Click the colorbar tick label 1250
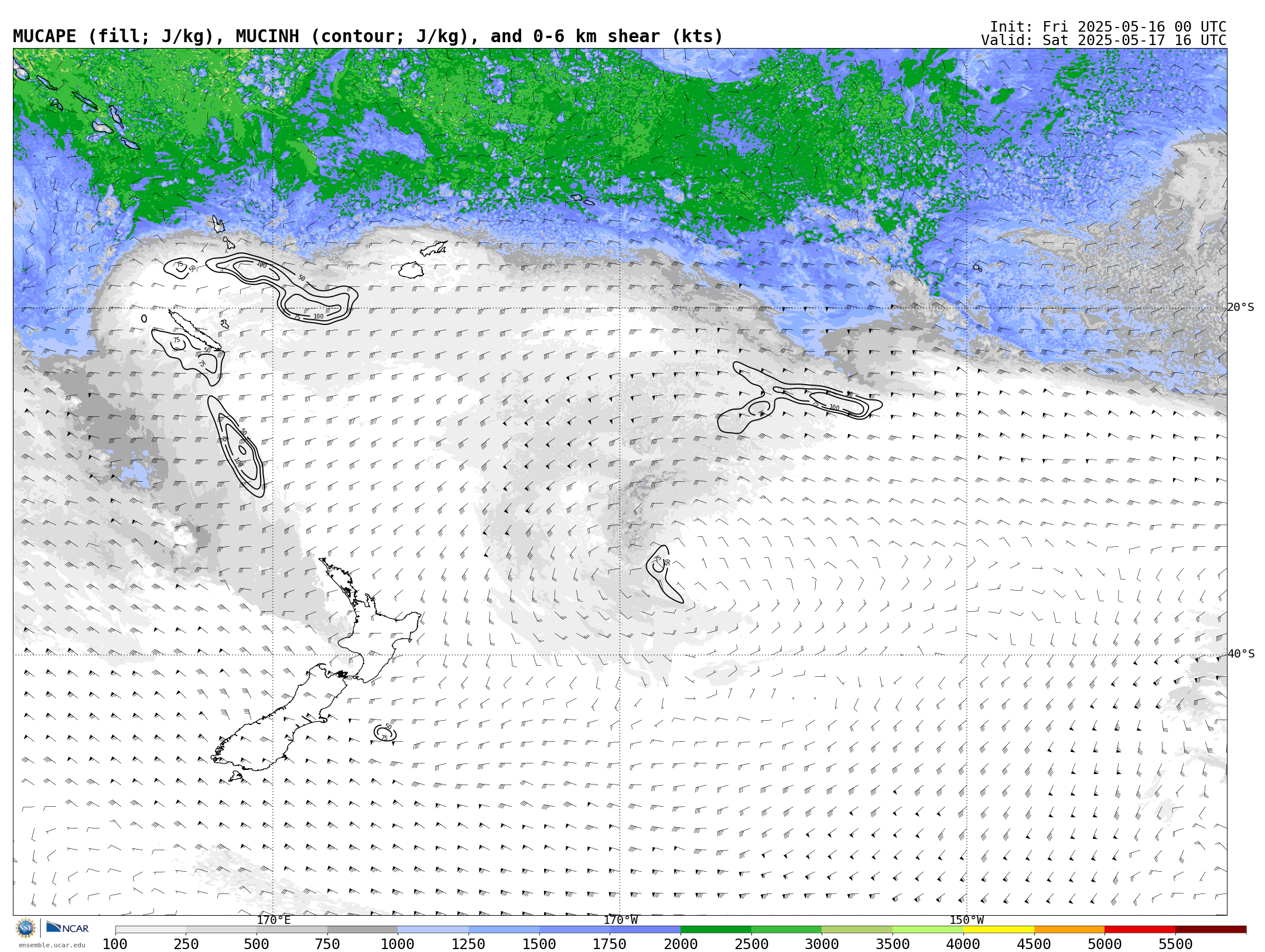 coord(469,944)
